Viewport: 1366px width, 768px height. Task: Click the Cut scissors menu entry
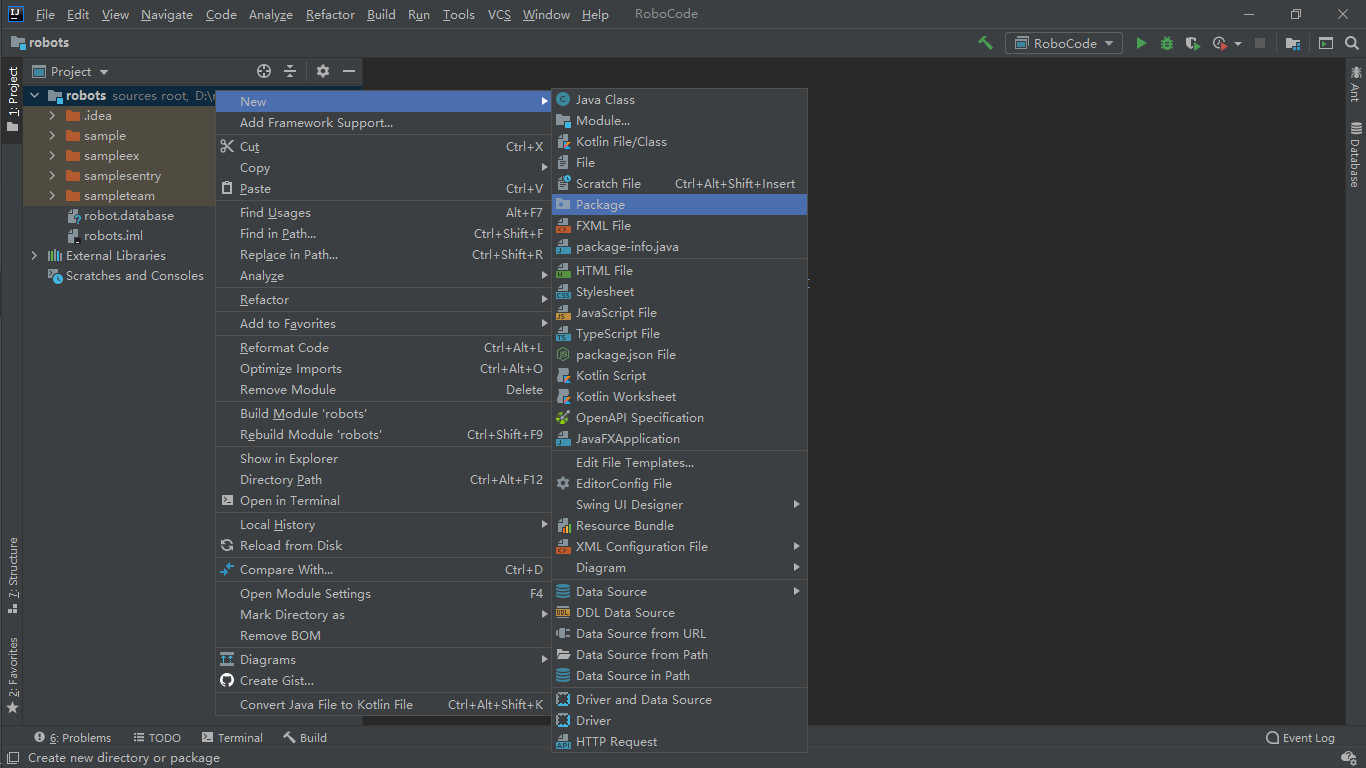click(383, 147)
